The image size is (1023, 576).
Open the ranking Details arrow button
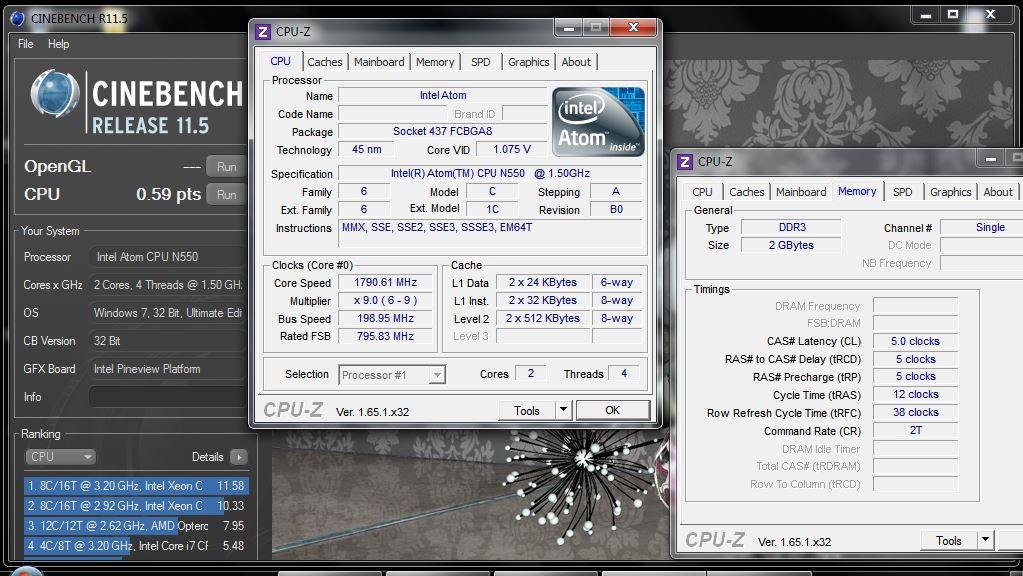(x=239, y=457)
